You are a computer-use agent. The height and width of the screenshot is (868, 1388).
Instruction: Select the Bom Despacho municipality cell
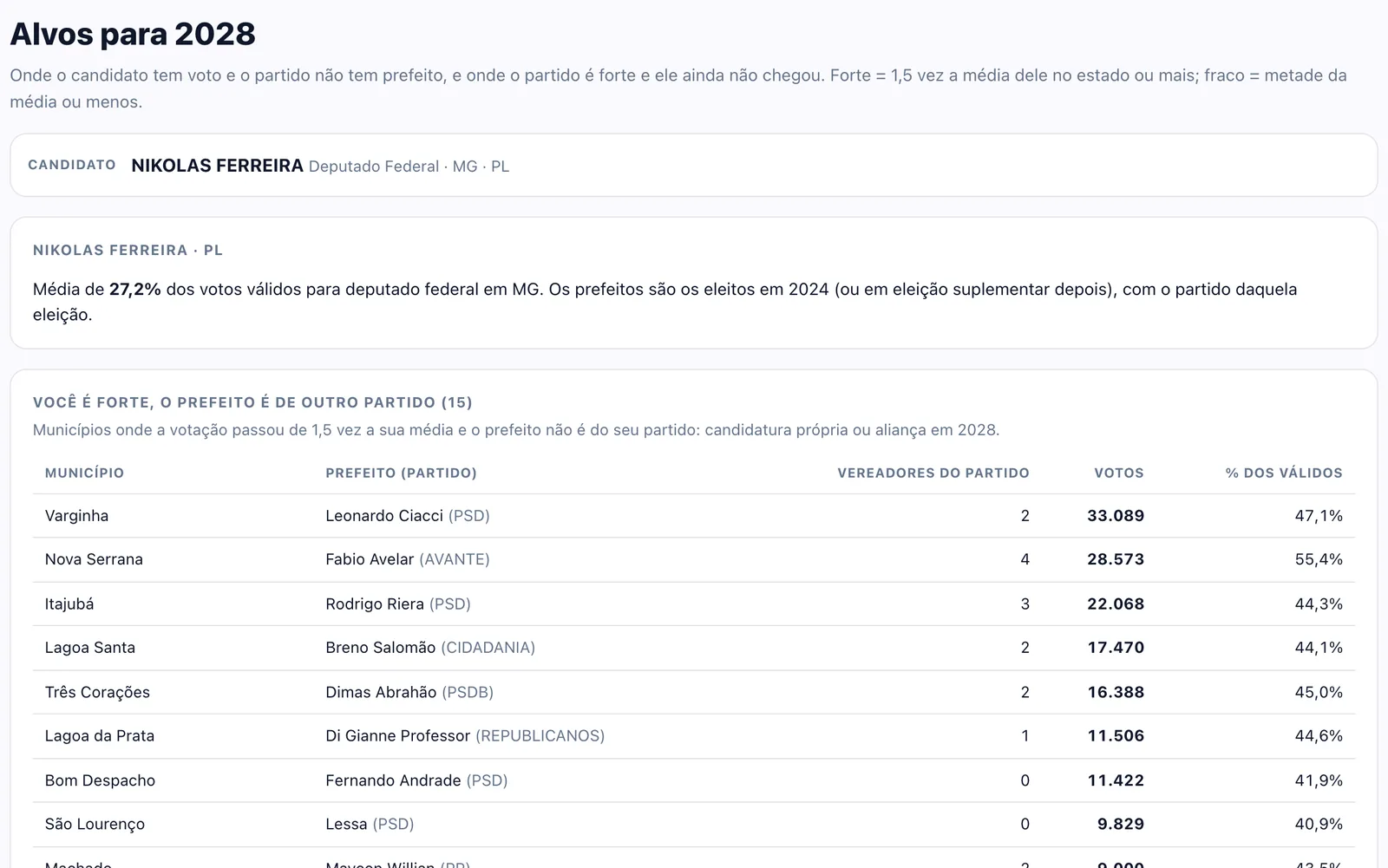[100, 780]
